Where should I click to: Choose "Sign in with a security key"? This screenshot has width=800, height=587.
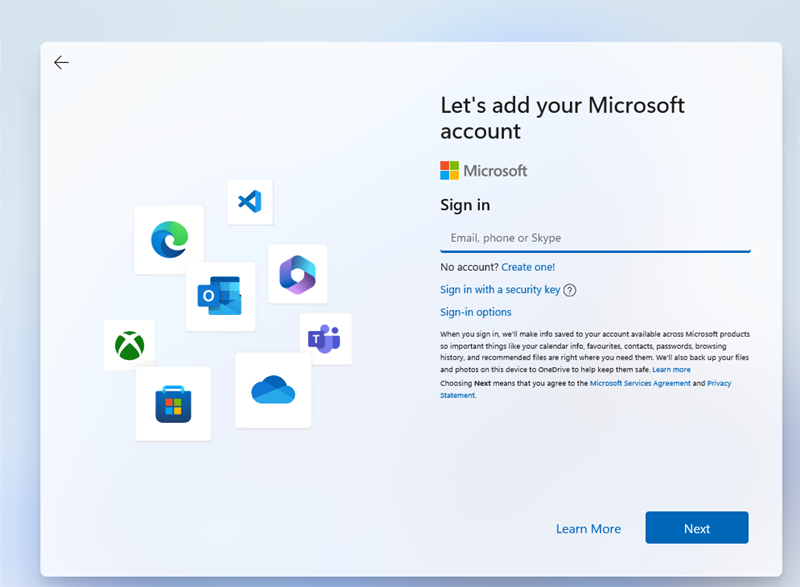(500, 290)
